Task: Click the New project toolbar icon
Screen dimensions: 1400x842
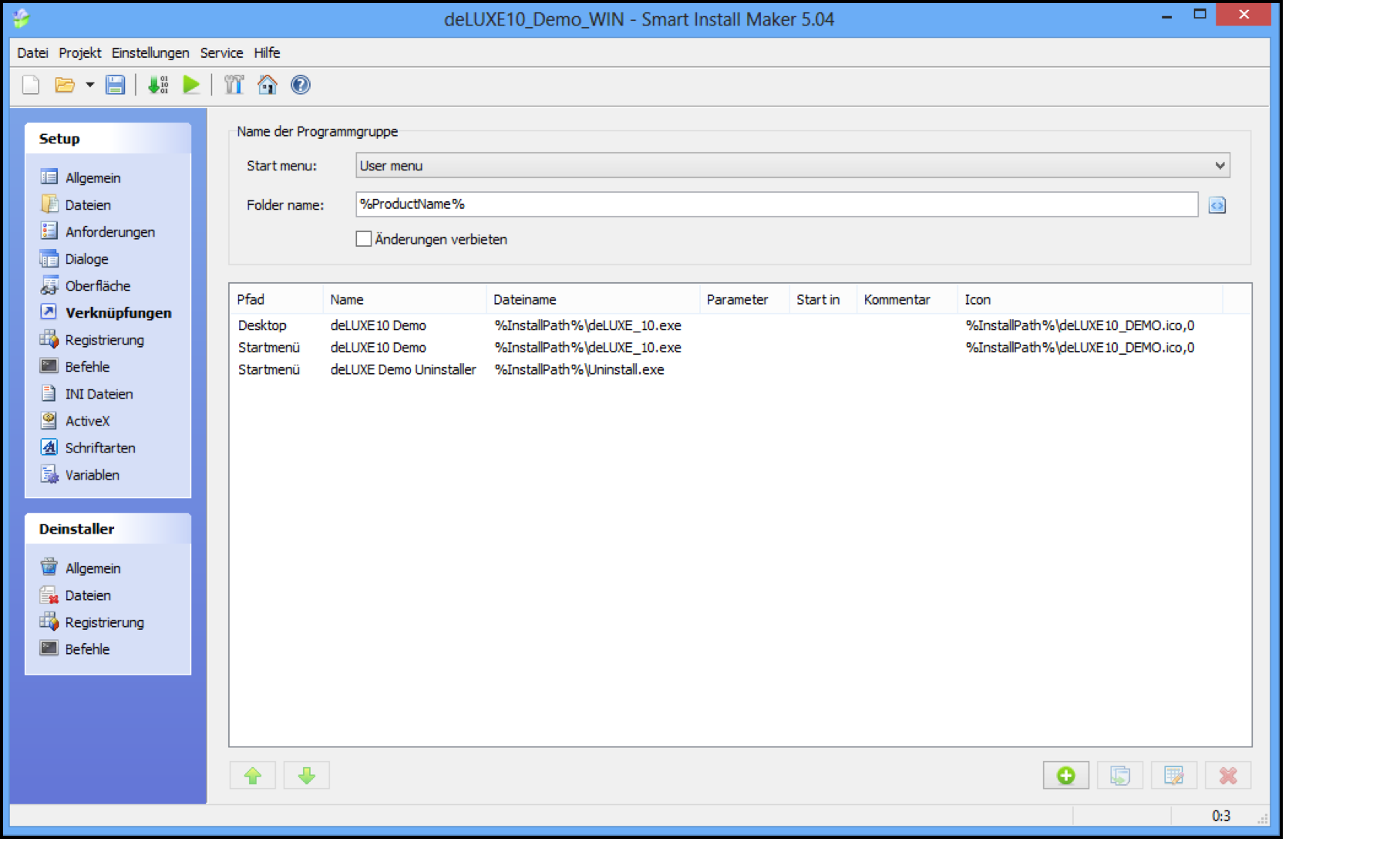Action: click(31, 85)
